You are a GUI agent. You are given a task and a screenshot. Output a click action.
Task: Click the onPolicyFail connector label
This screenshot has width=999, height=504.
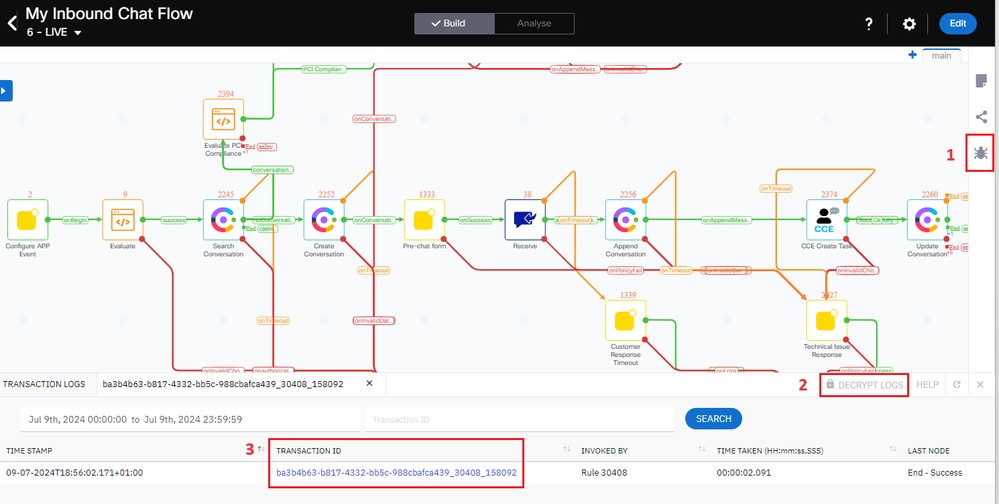click(626, 270)
